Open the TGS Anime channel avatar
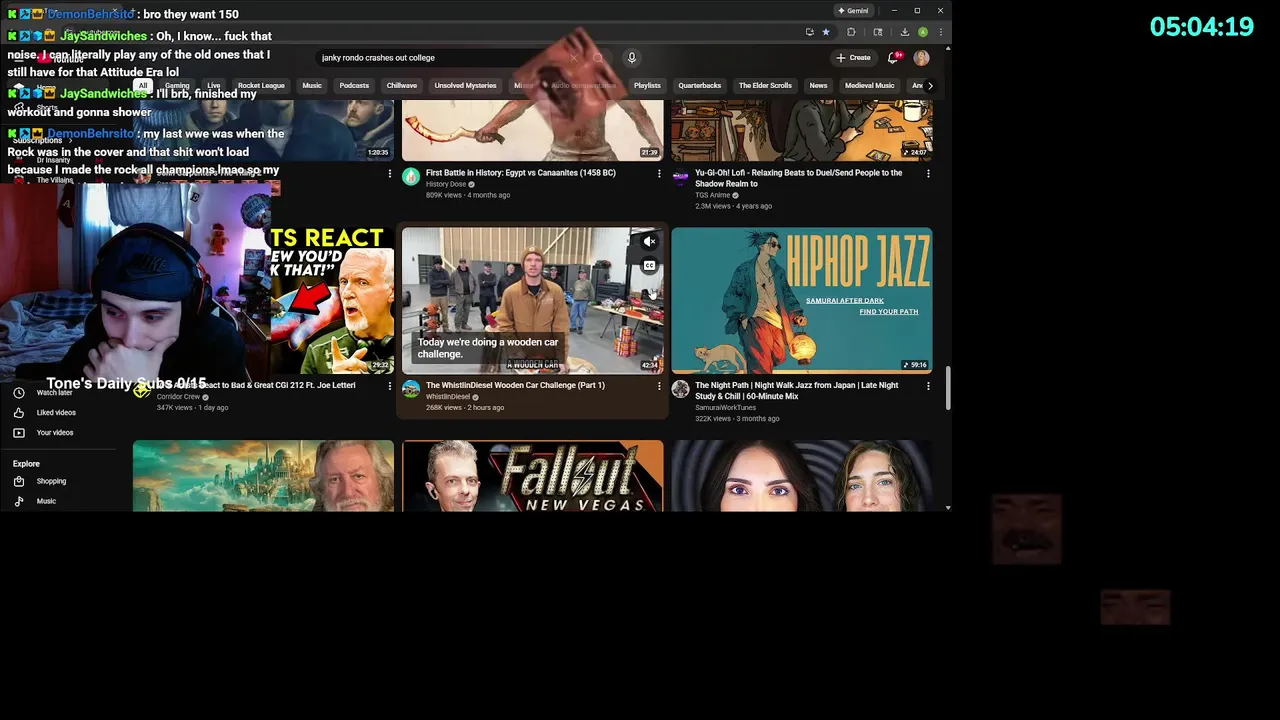This screenshot has width=1280, height=720. 680,177
